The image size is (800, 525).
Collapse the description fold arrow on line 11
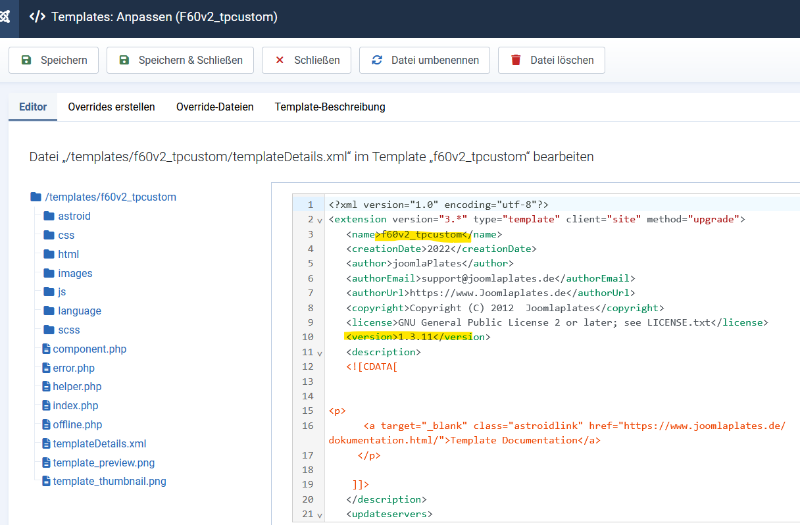[320, 353]
